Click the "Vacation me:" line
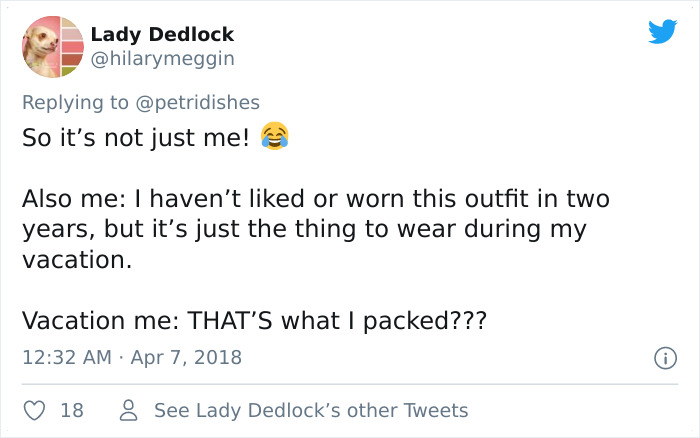 [254, 321]
